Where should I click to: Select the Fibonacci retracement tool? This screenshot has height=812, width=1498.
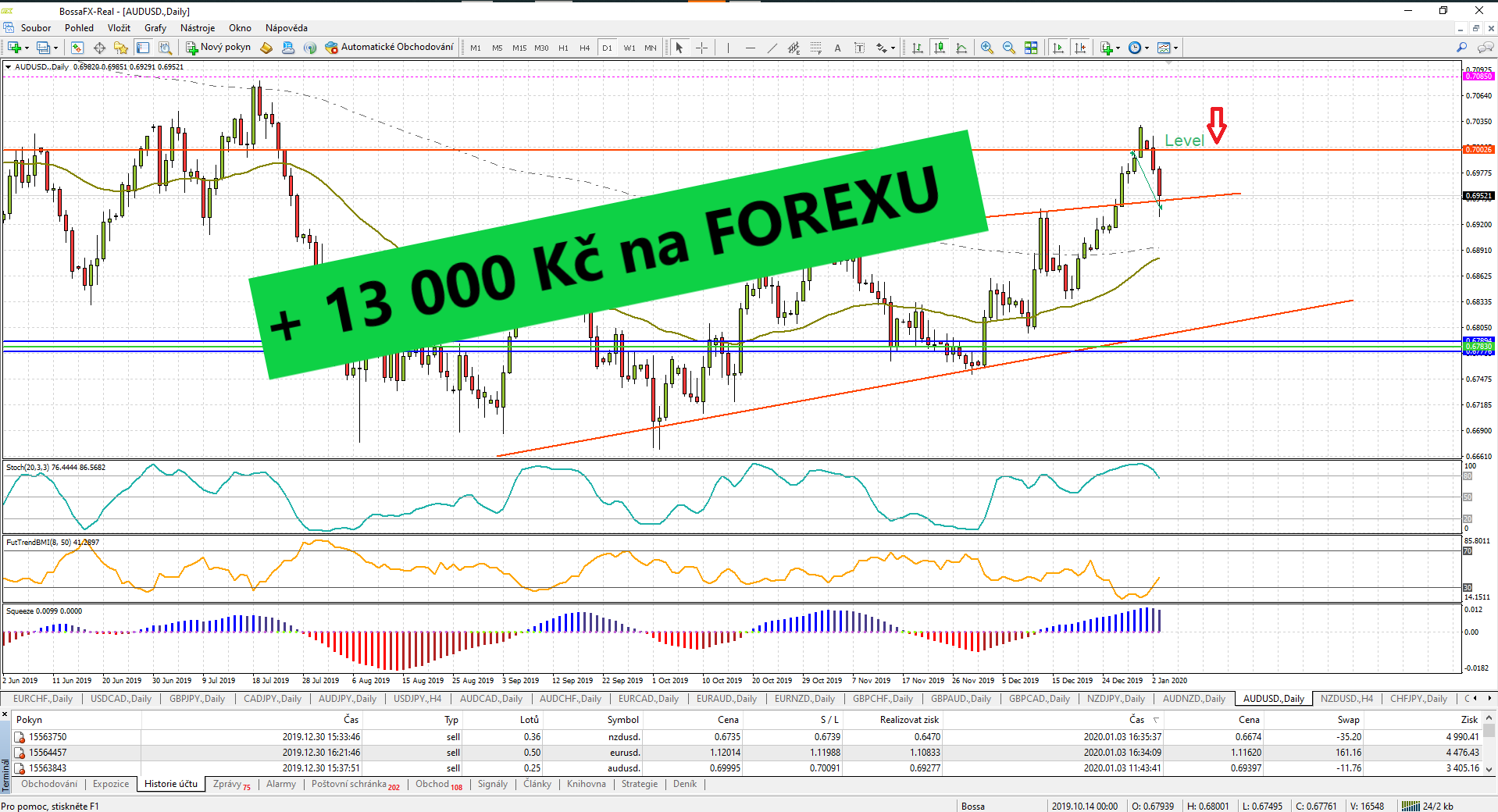pyautogui.click(x=815, y=48)
